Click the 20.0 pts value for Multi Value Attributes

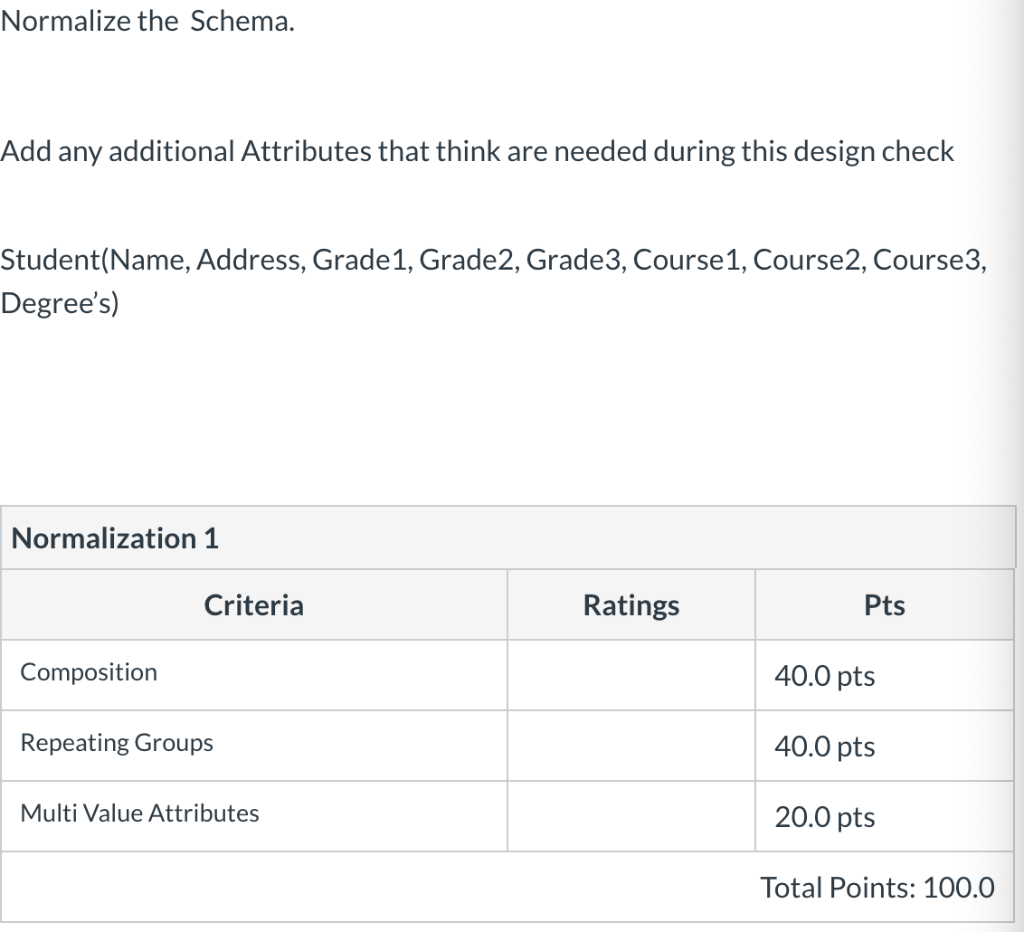[x=824, y=817]
